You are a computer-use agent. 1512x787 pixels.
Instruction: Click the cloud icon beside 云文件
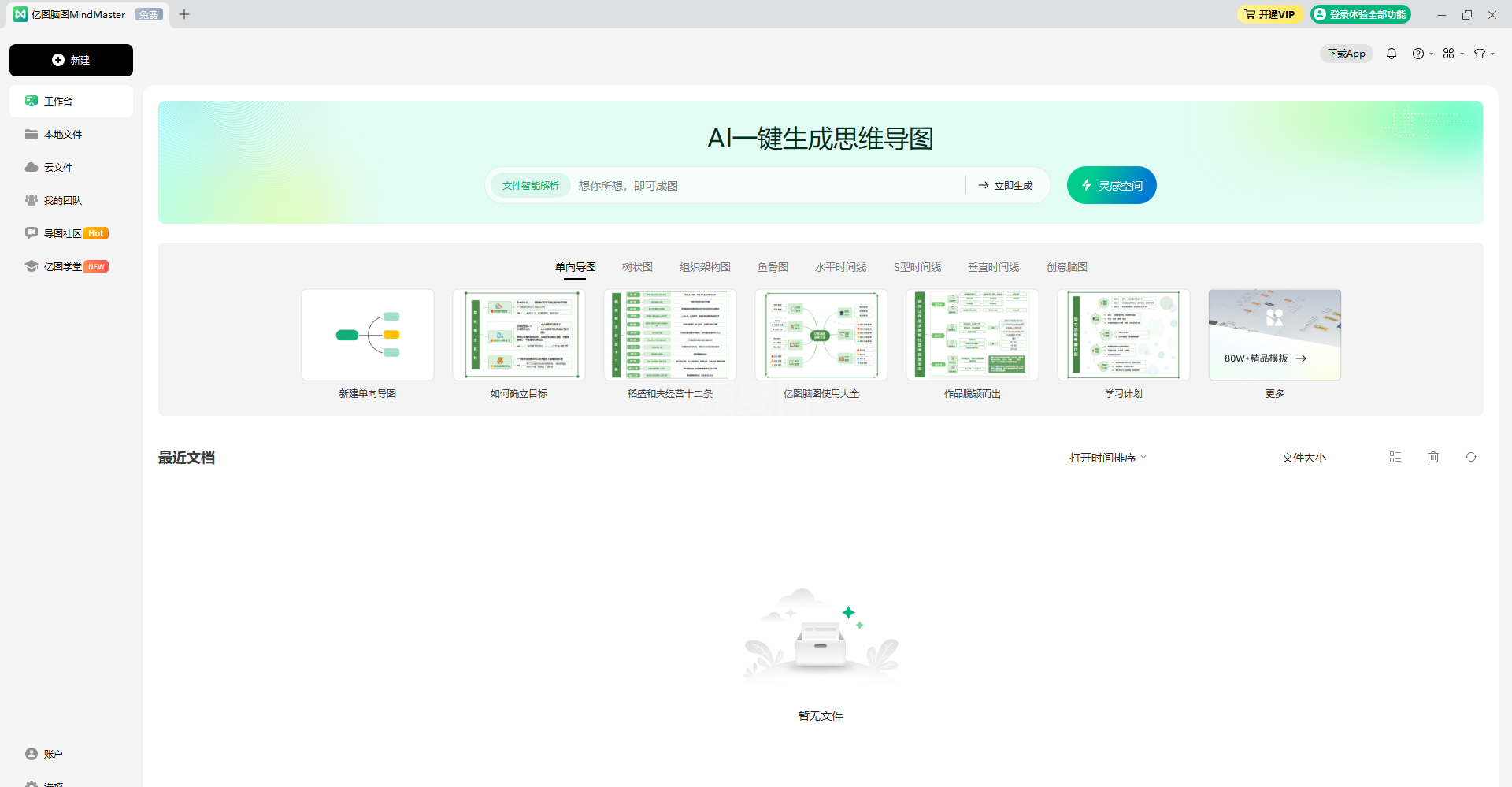[31, 167]
